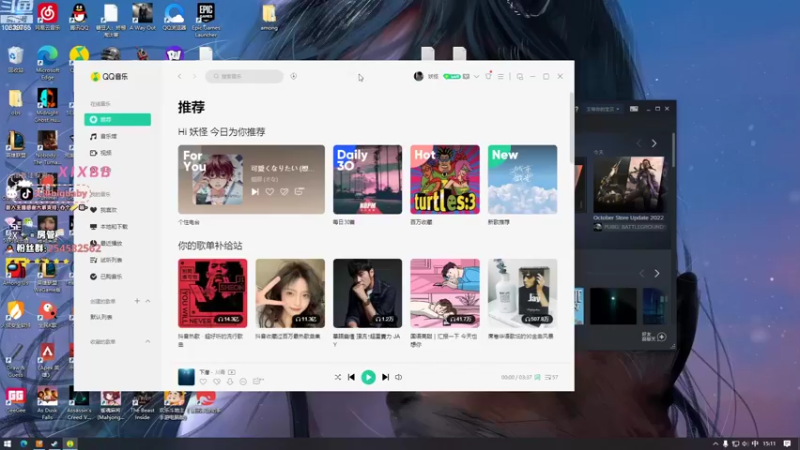The height and width of the screenshot is (450, 800).
Task: Expand the account dropdown chevron in title bar
Action: (x=476, y=77)
